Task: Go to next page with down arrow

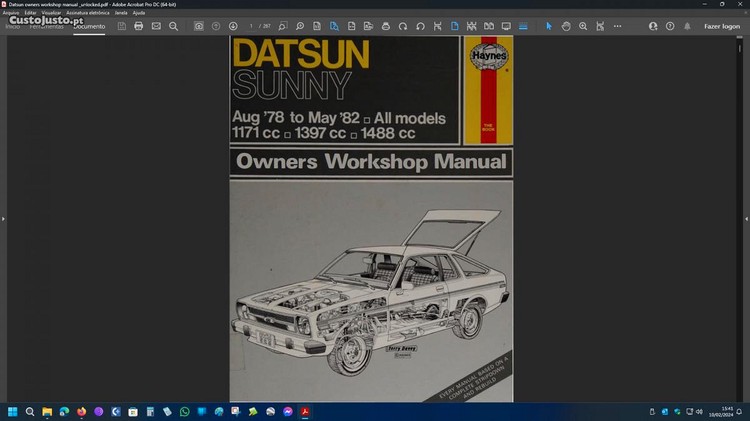Action: click(x=233, y=26)
